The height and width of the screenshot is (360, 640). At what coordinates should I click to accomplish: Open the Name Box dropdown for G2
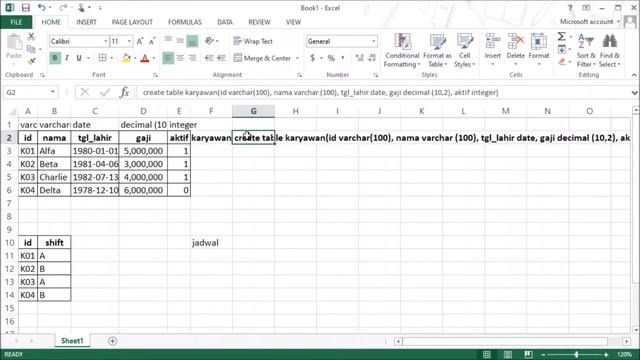point(53,92)
